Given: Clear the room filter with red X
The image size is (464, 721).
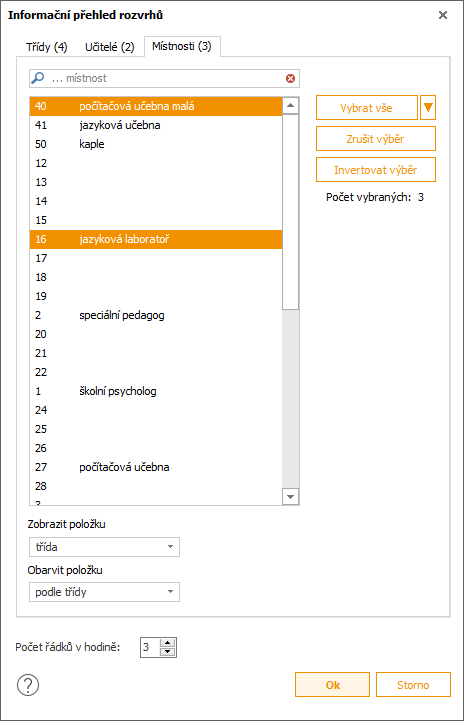Looking at the screenshot, I should coord(290,78).
